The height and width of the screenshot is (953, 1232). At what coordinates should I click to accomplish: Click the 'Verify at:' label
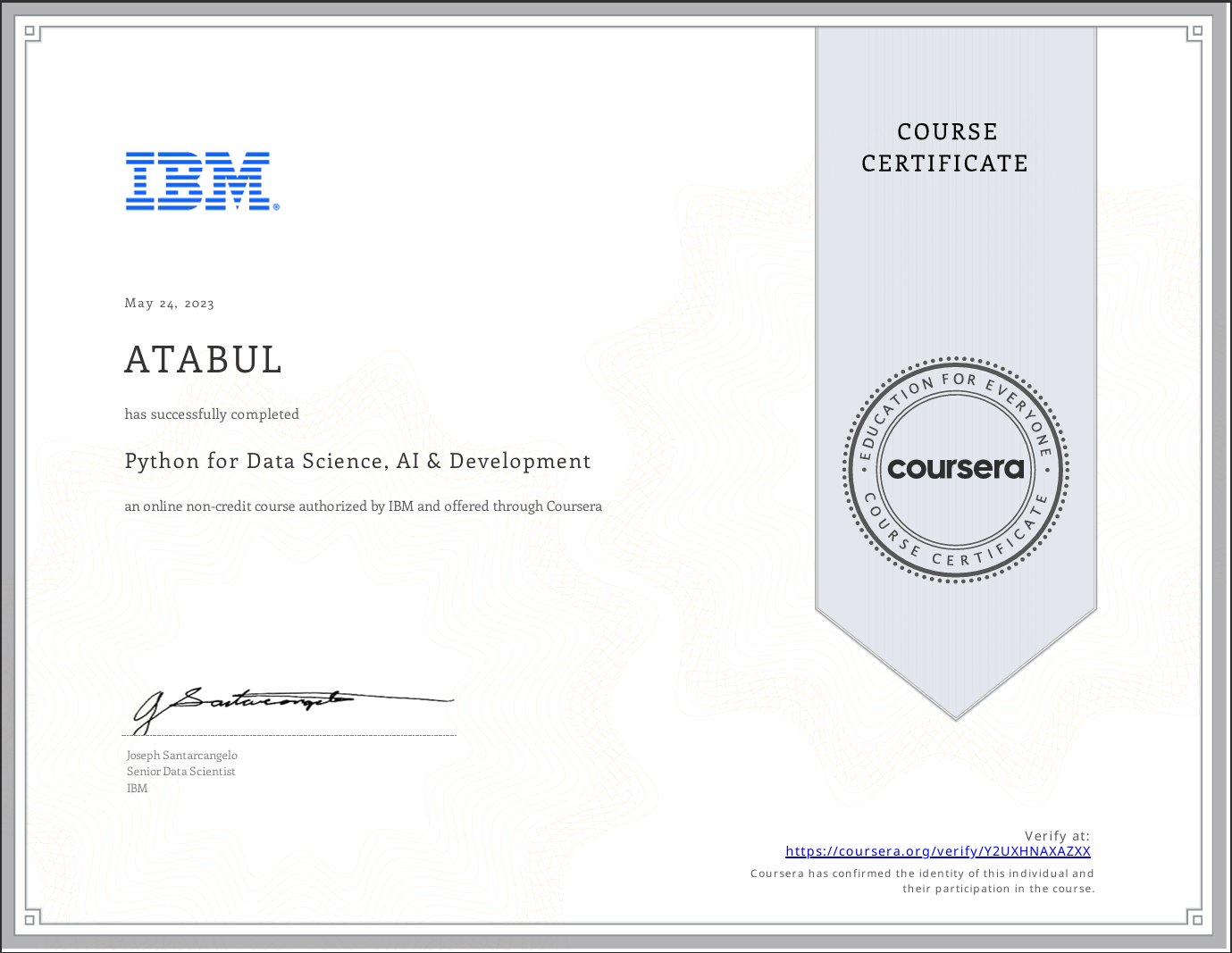[x=1058, y=836]
